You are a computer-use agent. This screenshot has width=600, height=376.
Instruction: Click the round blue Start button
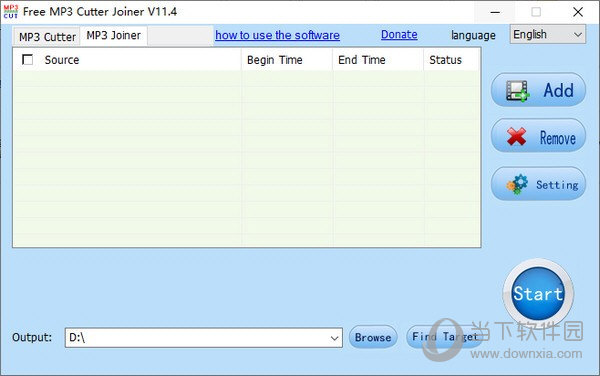pos(538,293)
